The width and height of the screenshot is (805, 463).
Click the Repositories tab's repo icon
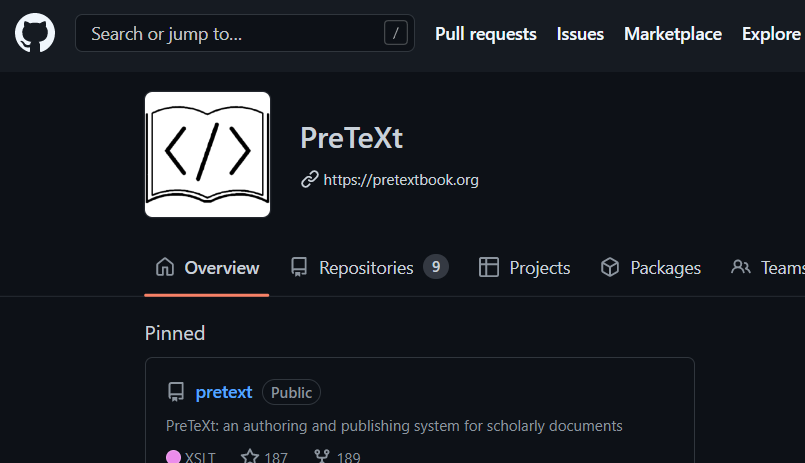[x=299, y=267]
